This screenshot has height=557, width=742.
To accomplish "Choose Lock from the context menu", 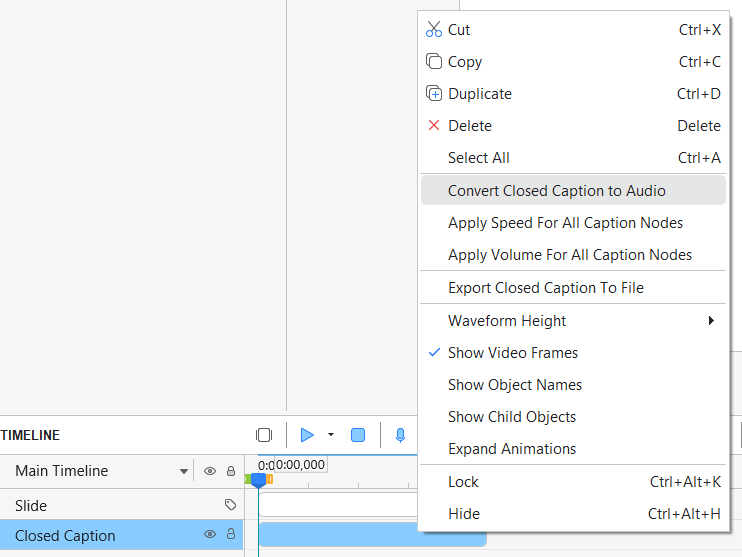I will (x=573, y=482).
